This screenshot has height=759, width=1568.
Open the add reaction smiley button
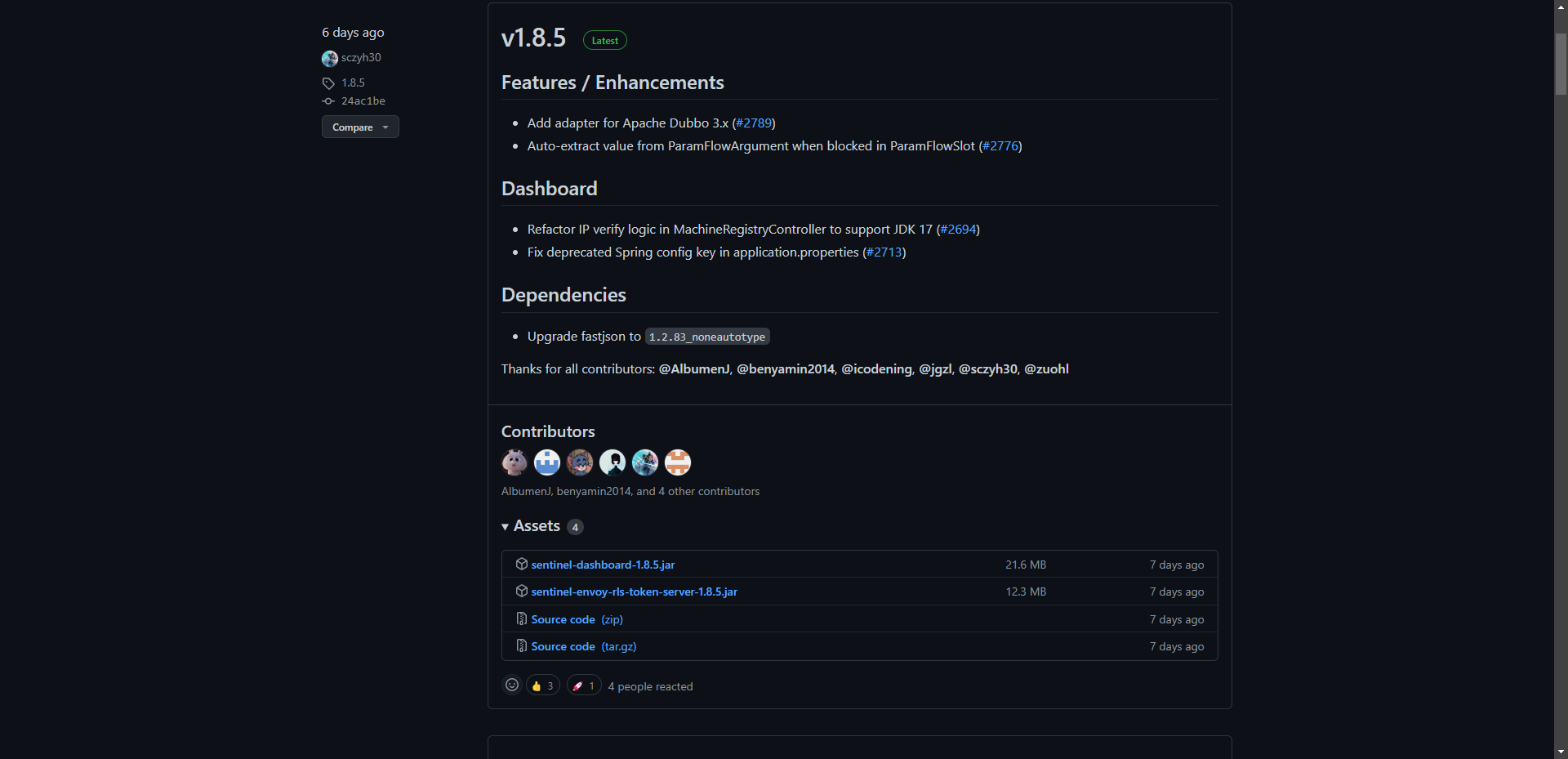click(x=512, y=685)
